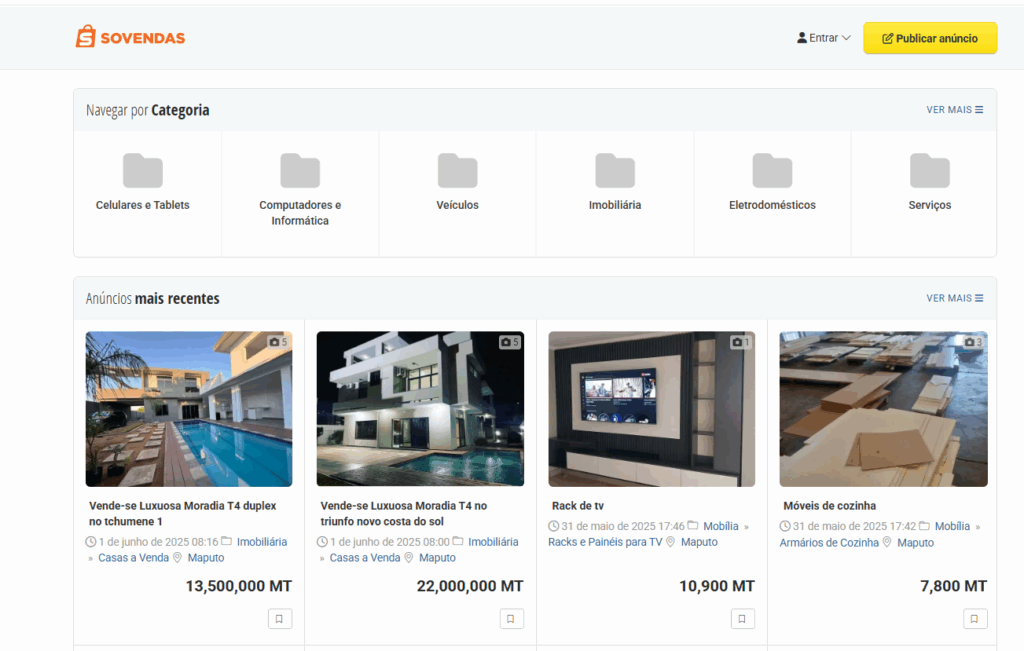1024x651 pixels.
Task: Bookmark the 13,500,000 MT duplex listing
Action: tap(279, 619)
